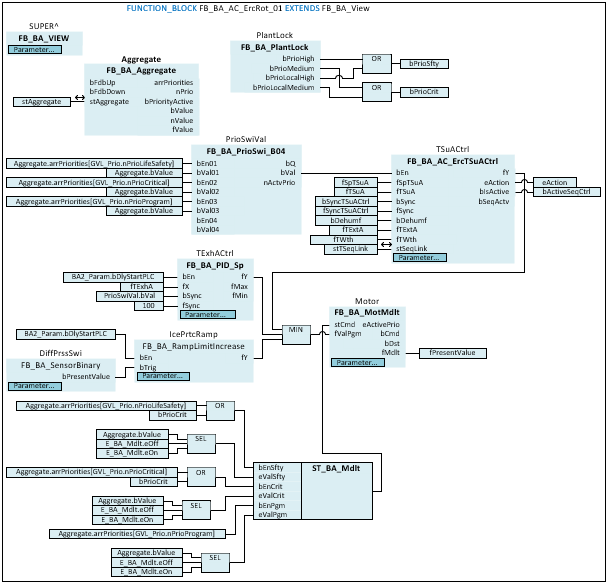The image size is (609, 584).
Task: Click the eActivePrio pin on Motor block
Action: click(381, 325)
